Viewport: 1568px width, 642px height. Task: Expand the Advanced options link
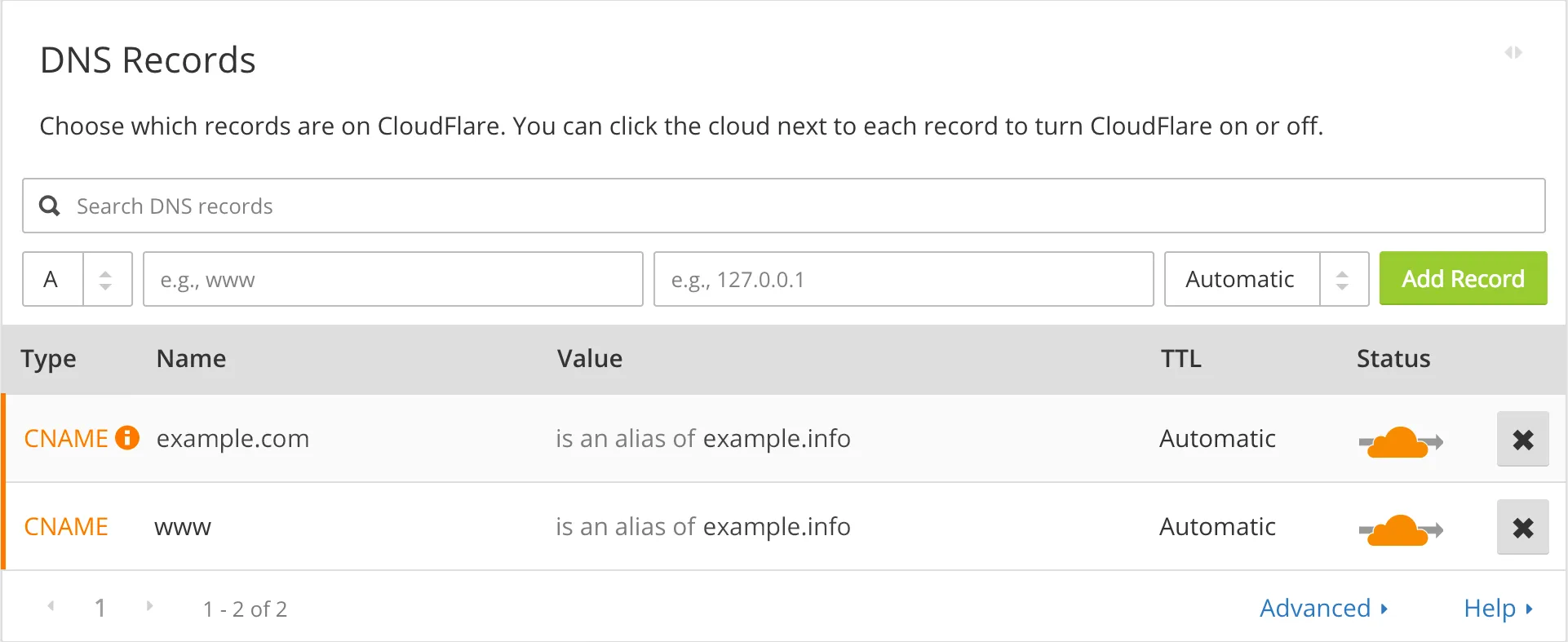point(1323,609)
